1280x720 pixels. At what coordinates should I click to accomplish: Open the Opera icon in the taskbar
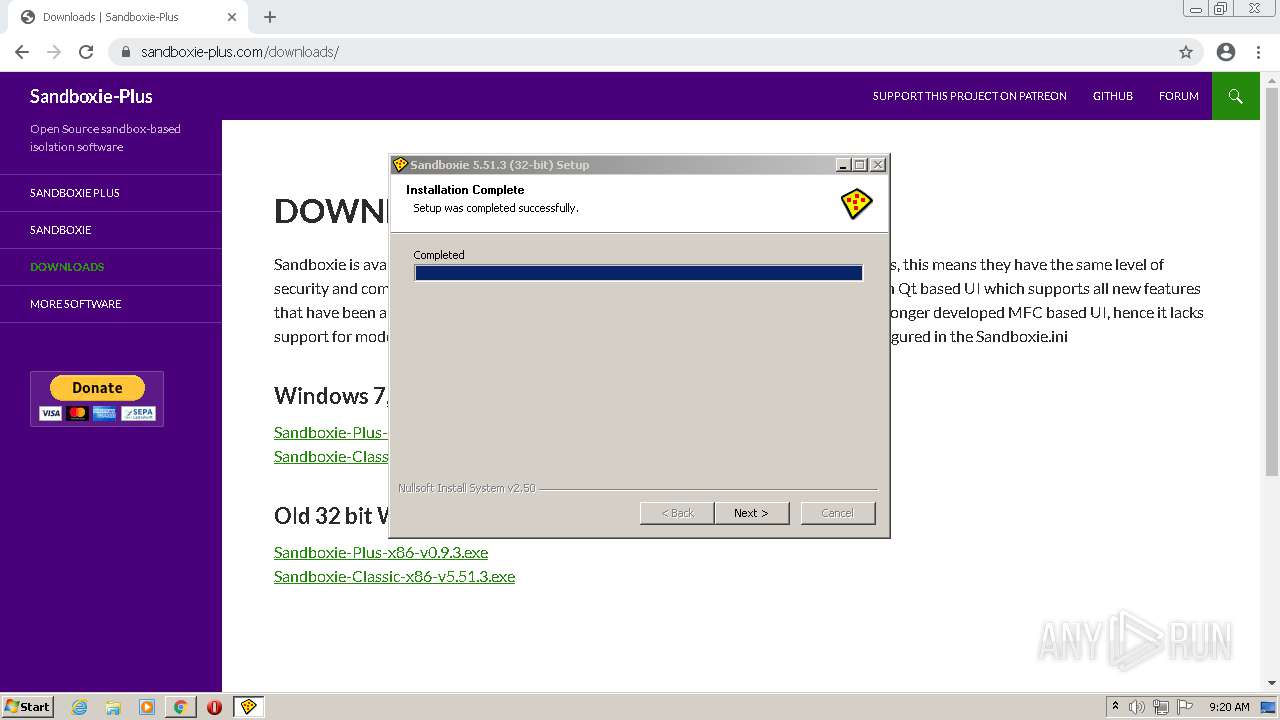point(214,707)
